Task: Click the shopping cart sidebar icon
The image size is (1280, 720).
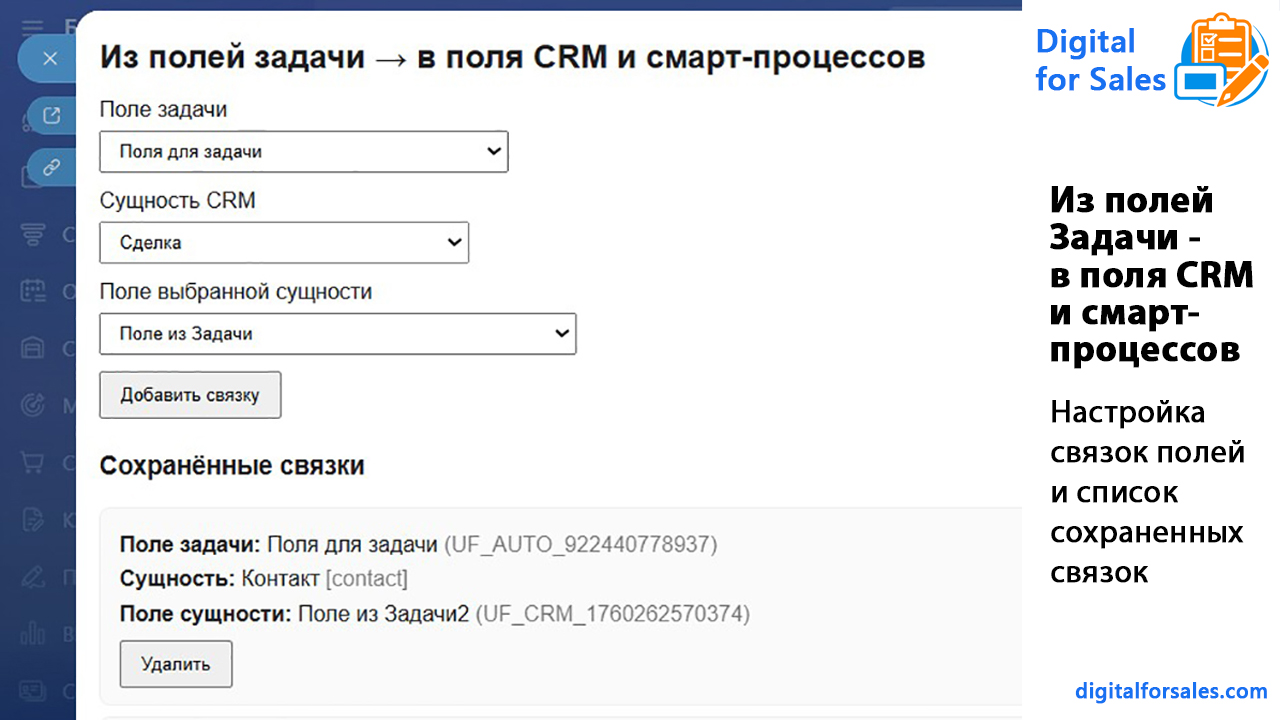Action: 33,463
